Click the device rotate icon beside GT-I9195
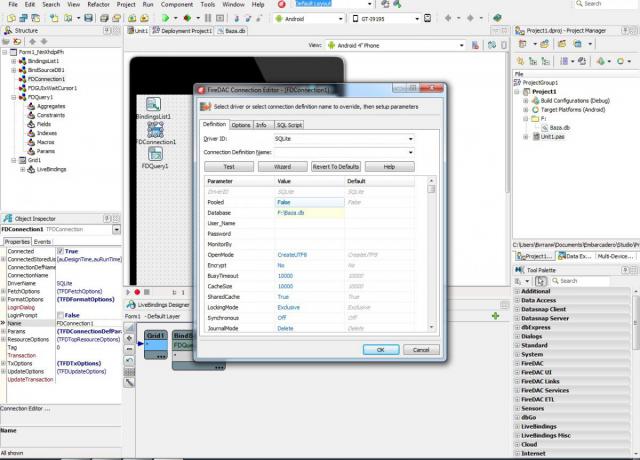 click(x=427, y=18)
